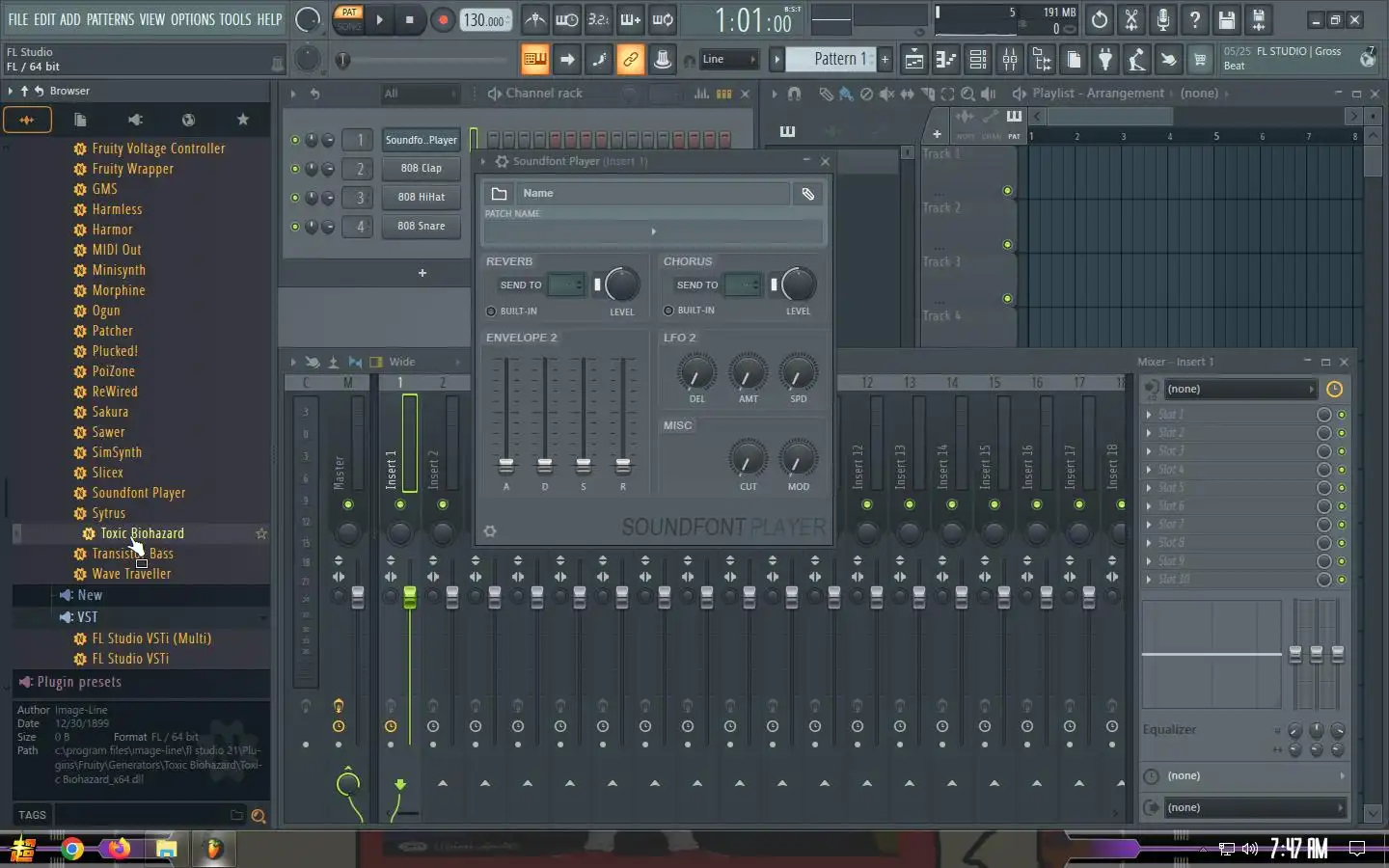This screenshot has height=868, width=1389.
Task: Open mixer input (none) dropdown
Action: click(x=1239, y=389)
